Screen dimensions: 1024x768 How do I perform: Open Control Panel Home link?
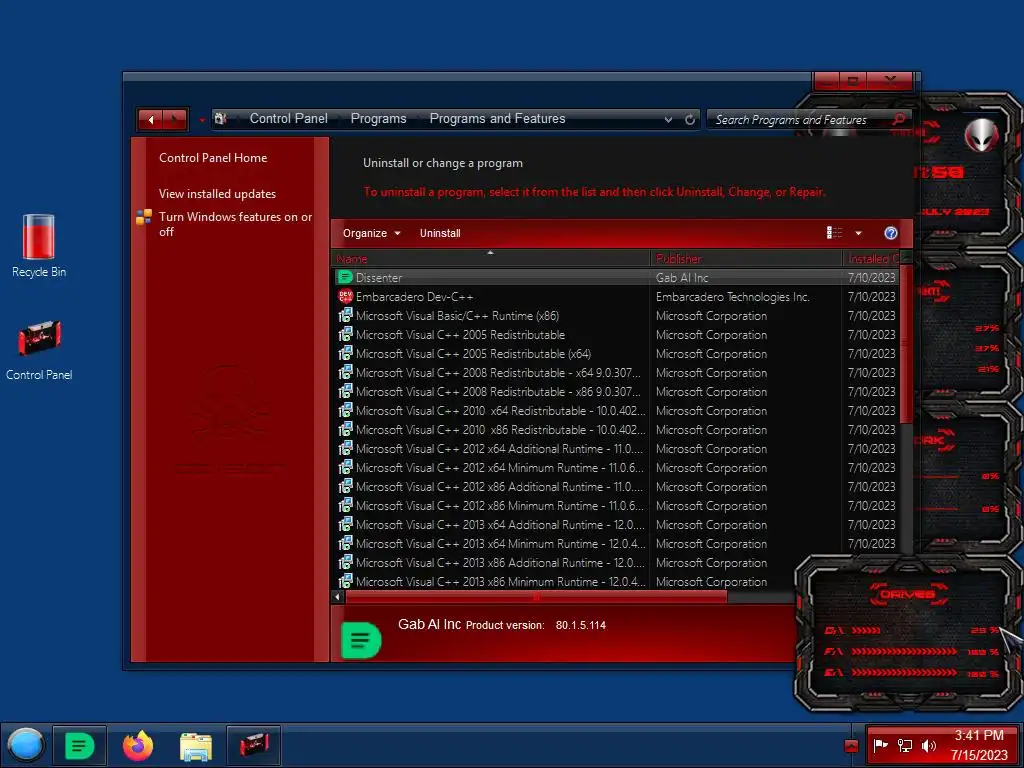213,157
